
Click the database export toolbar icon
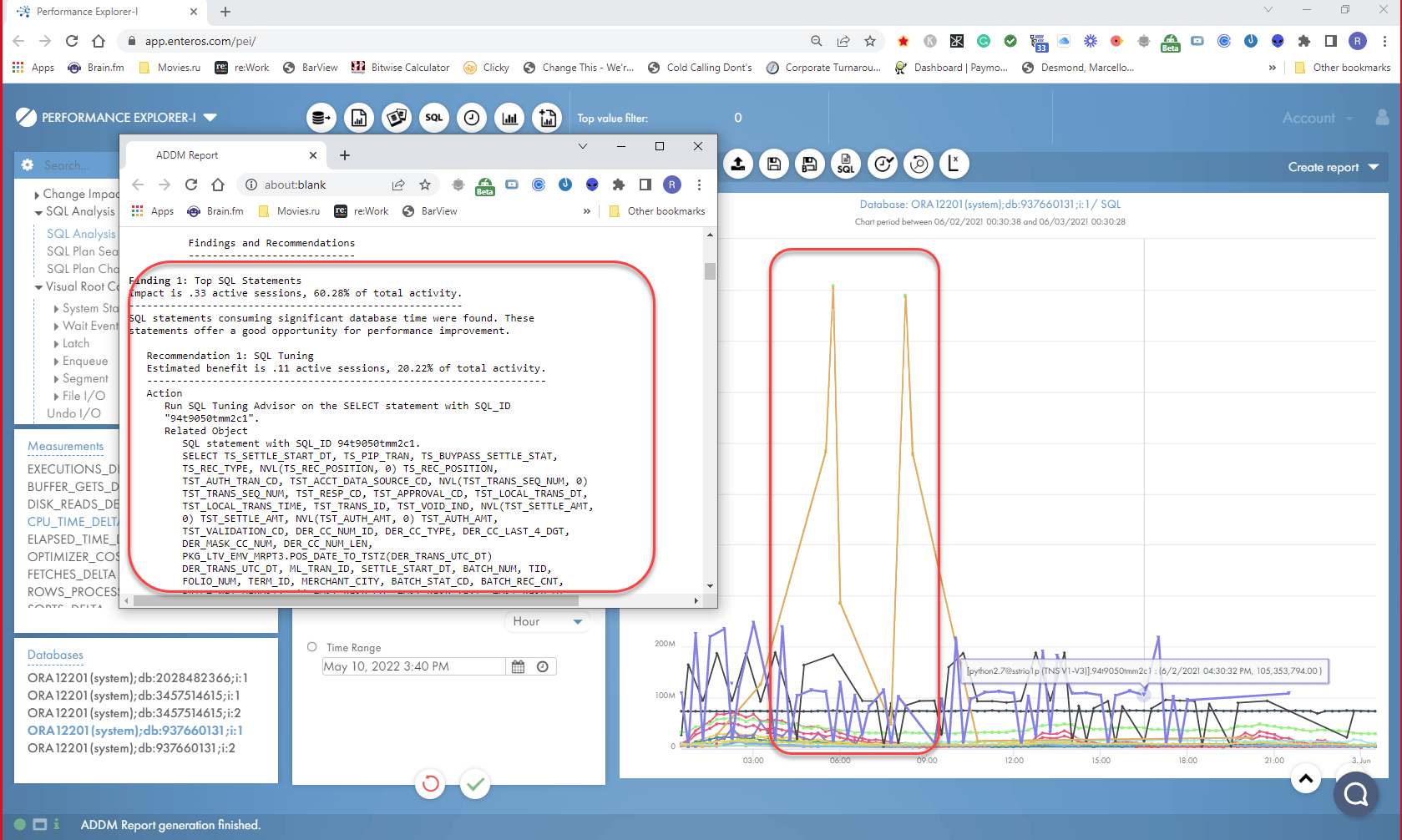point(321,118)
